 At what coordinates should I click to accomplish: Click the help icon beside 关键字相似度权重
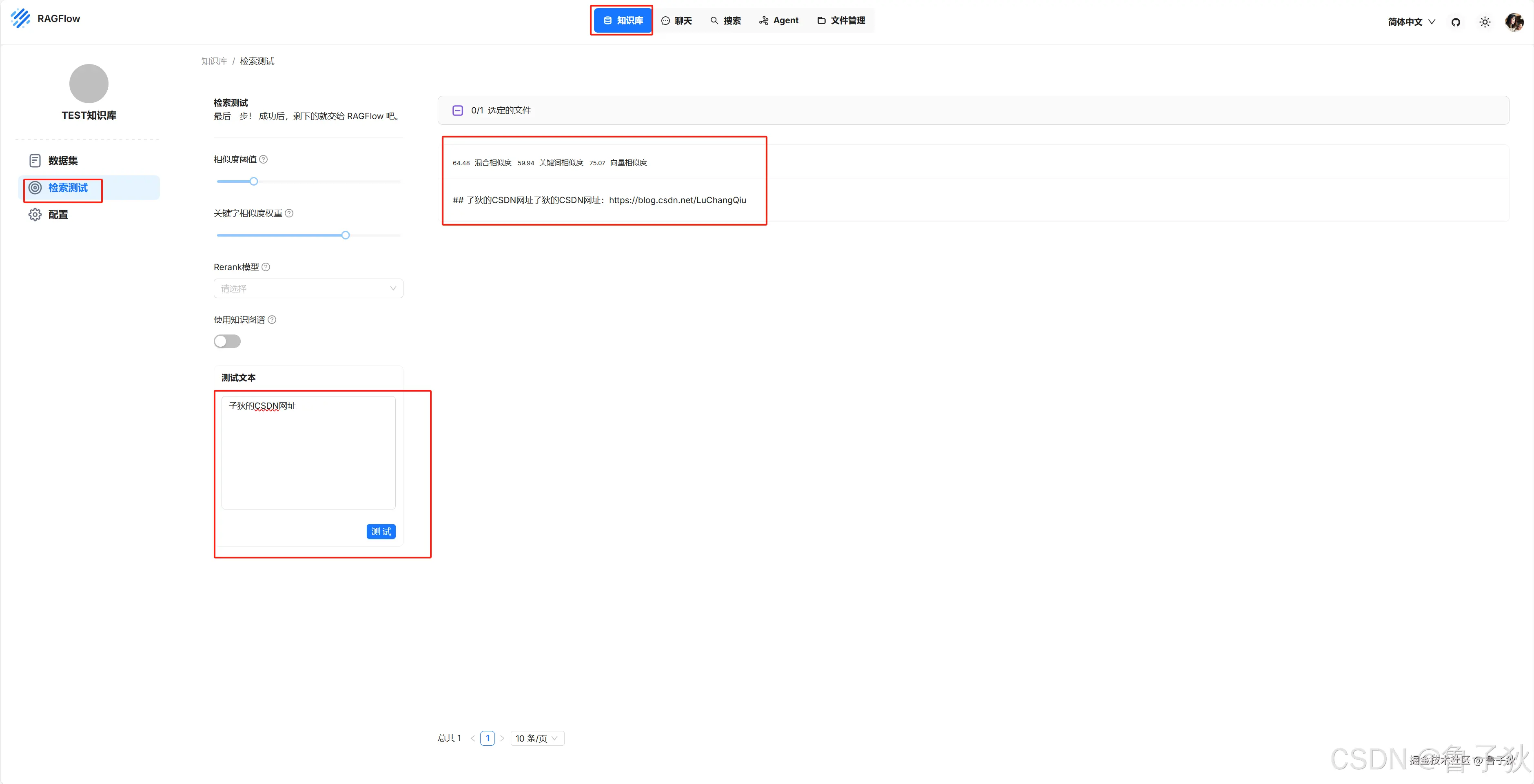289,213
